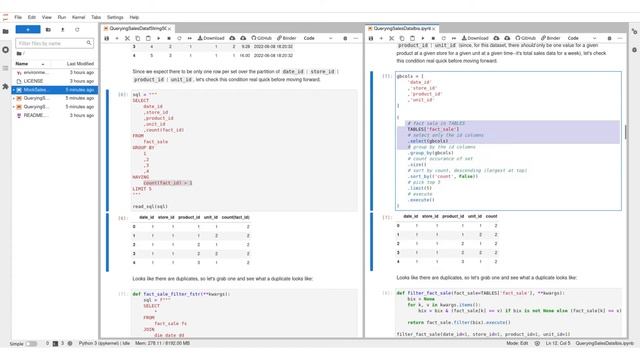The width and height of the screenshot is (640, 360).
Task: Click the Refresh File List icon
Action: 77,29
